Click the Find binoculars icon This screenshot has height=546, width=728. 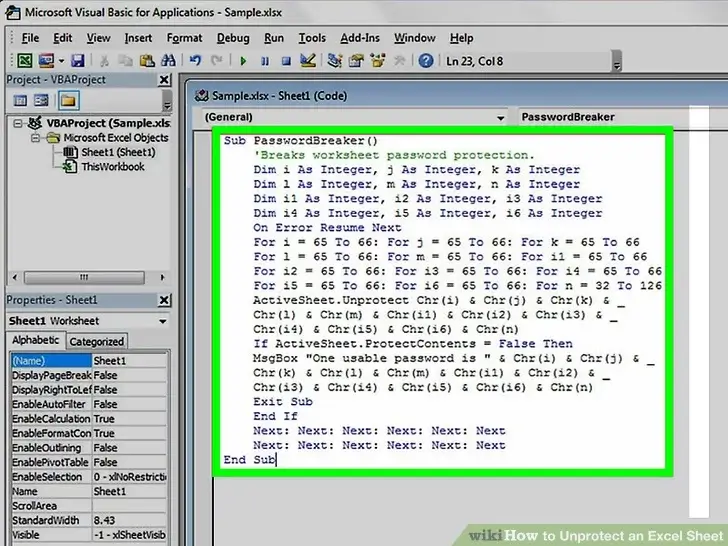pos(168,61)
